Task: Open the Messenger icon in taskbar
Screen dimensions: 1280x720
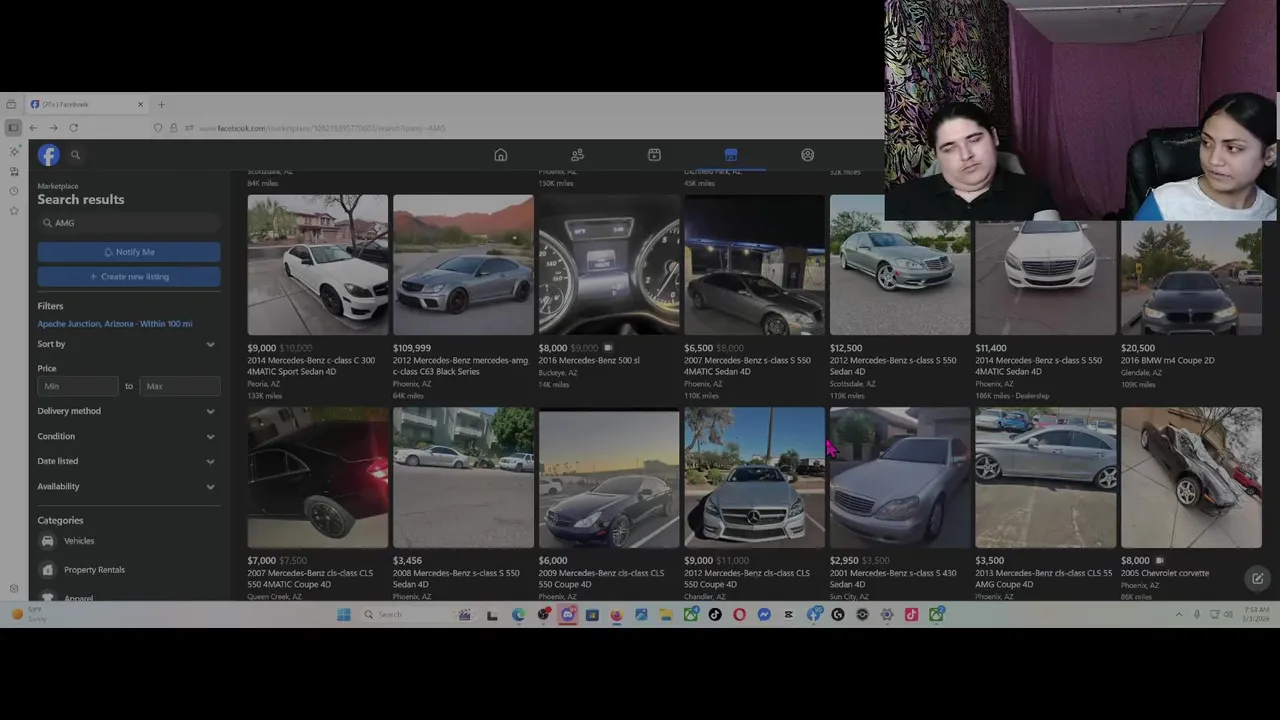Action: pyautogui.click(x=764, y=615)
